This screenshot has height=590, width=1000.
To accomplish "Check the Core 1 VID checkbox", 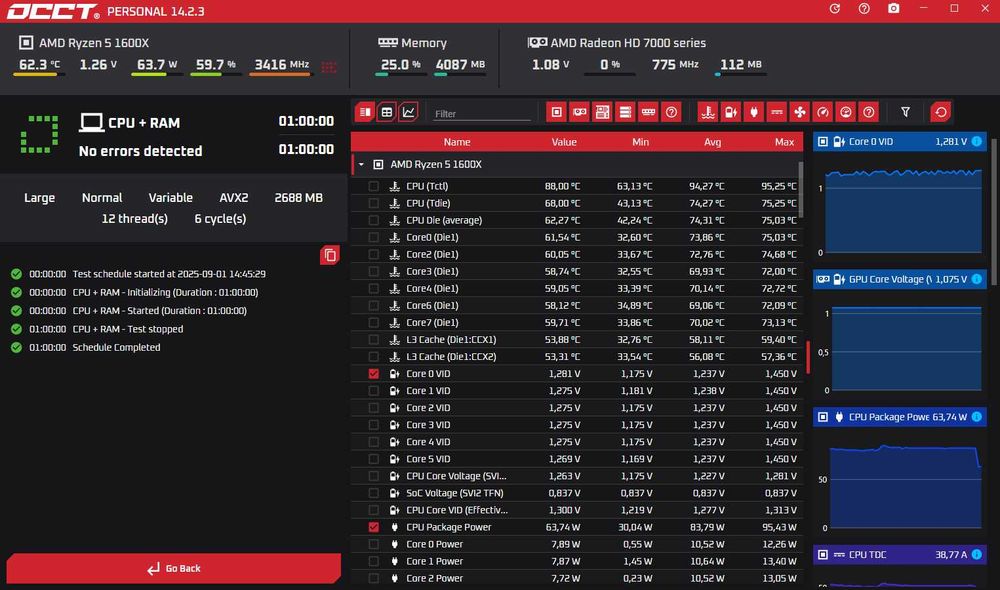I will [374, 391].
